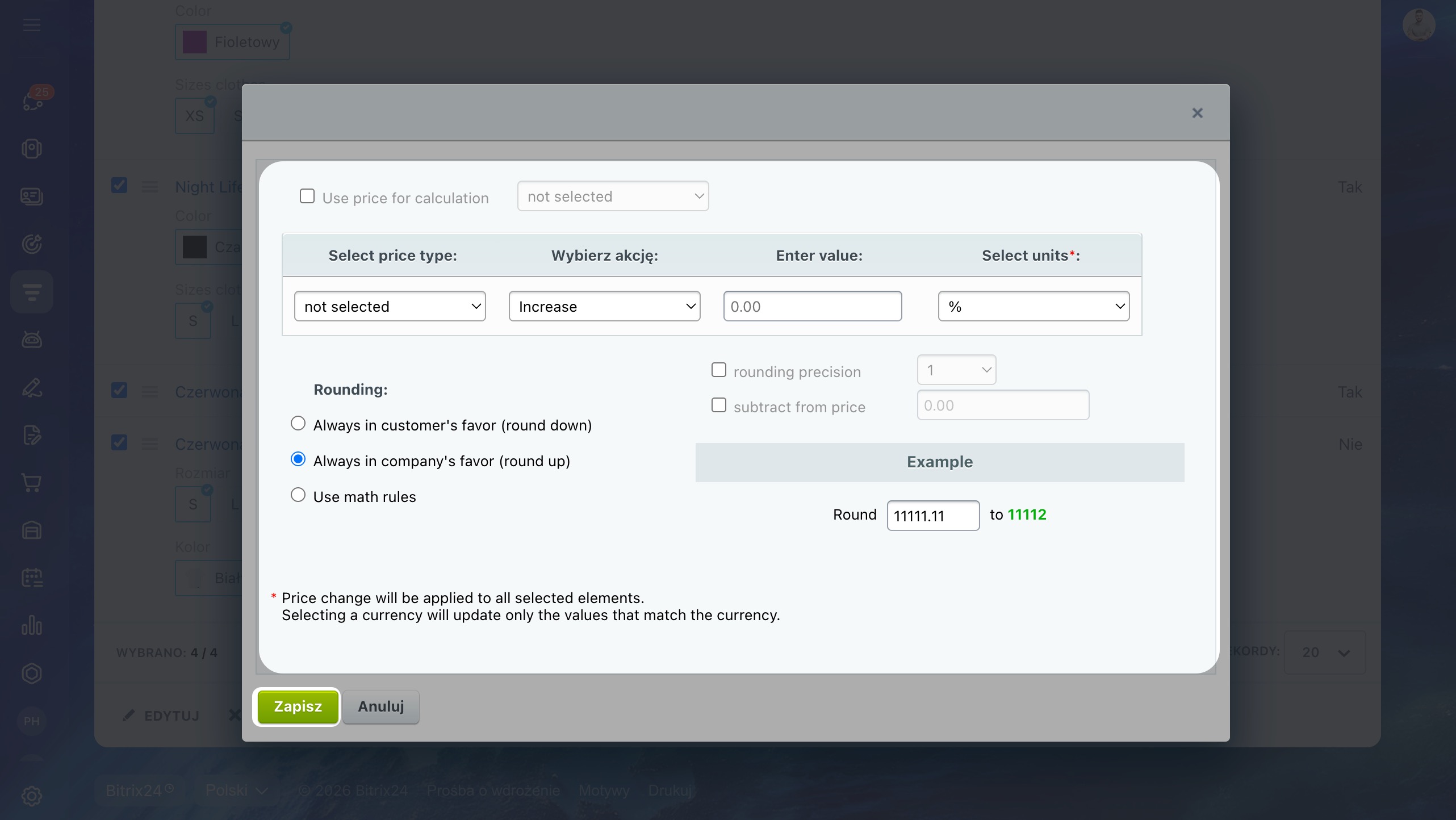Open the calendar icon in sidebar
This screenshot has width=1456, height=820.
coord(31,578)
